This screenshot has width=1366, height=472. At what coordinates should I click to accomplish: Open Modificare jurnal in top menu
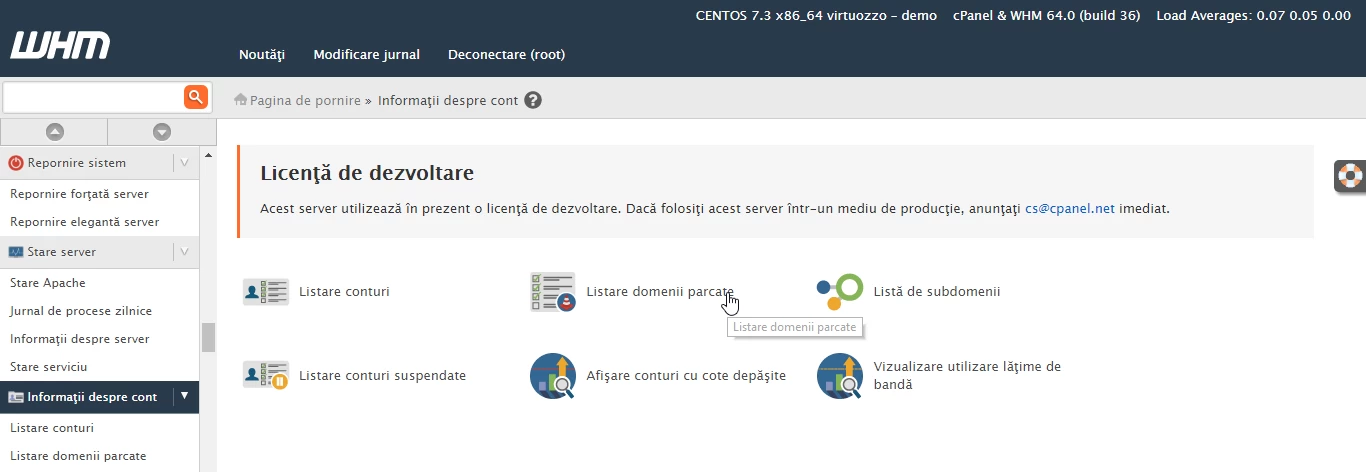coord(366,54)
